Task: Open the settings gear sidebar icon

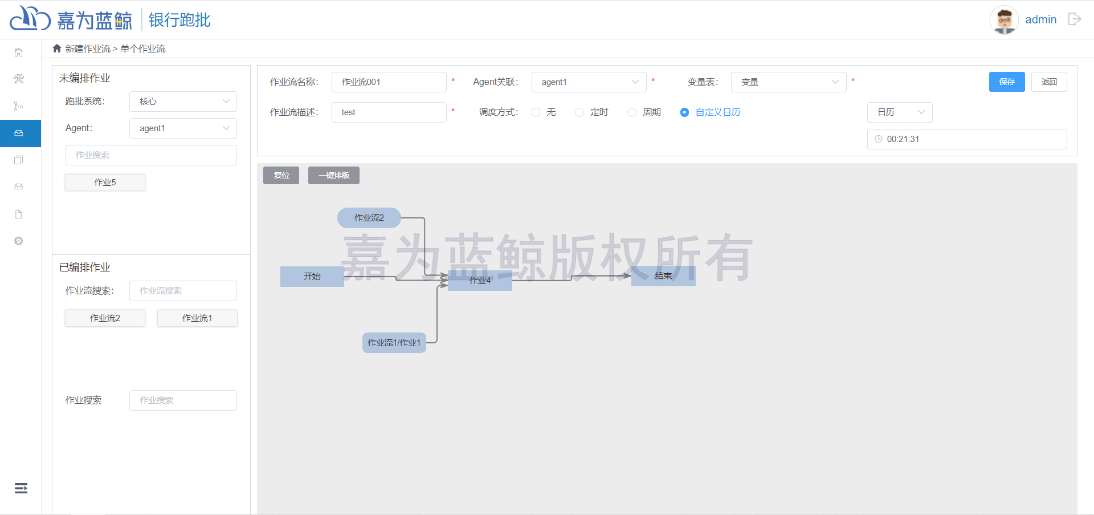Action: click(19, 241)
